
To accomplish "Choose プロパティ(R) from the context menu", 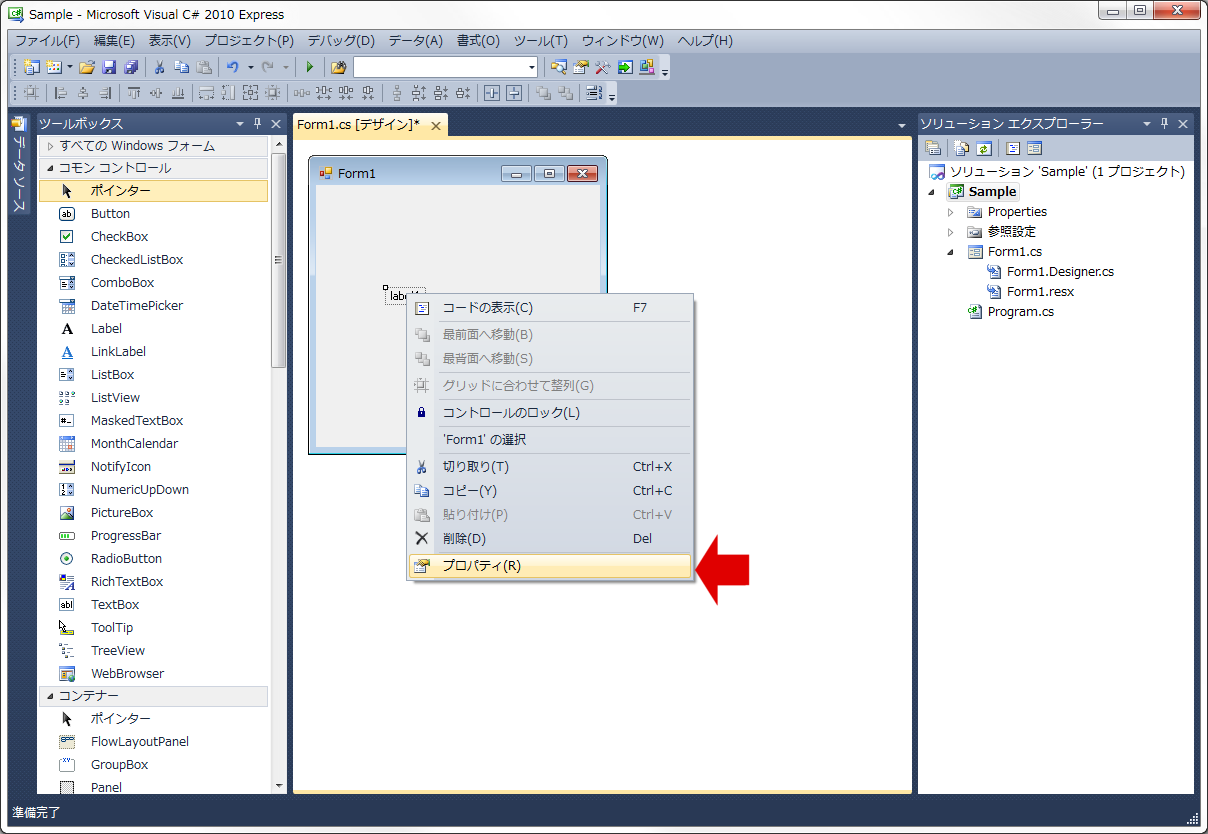I will (x=481, y=566).
